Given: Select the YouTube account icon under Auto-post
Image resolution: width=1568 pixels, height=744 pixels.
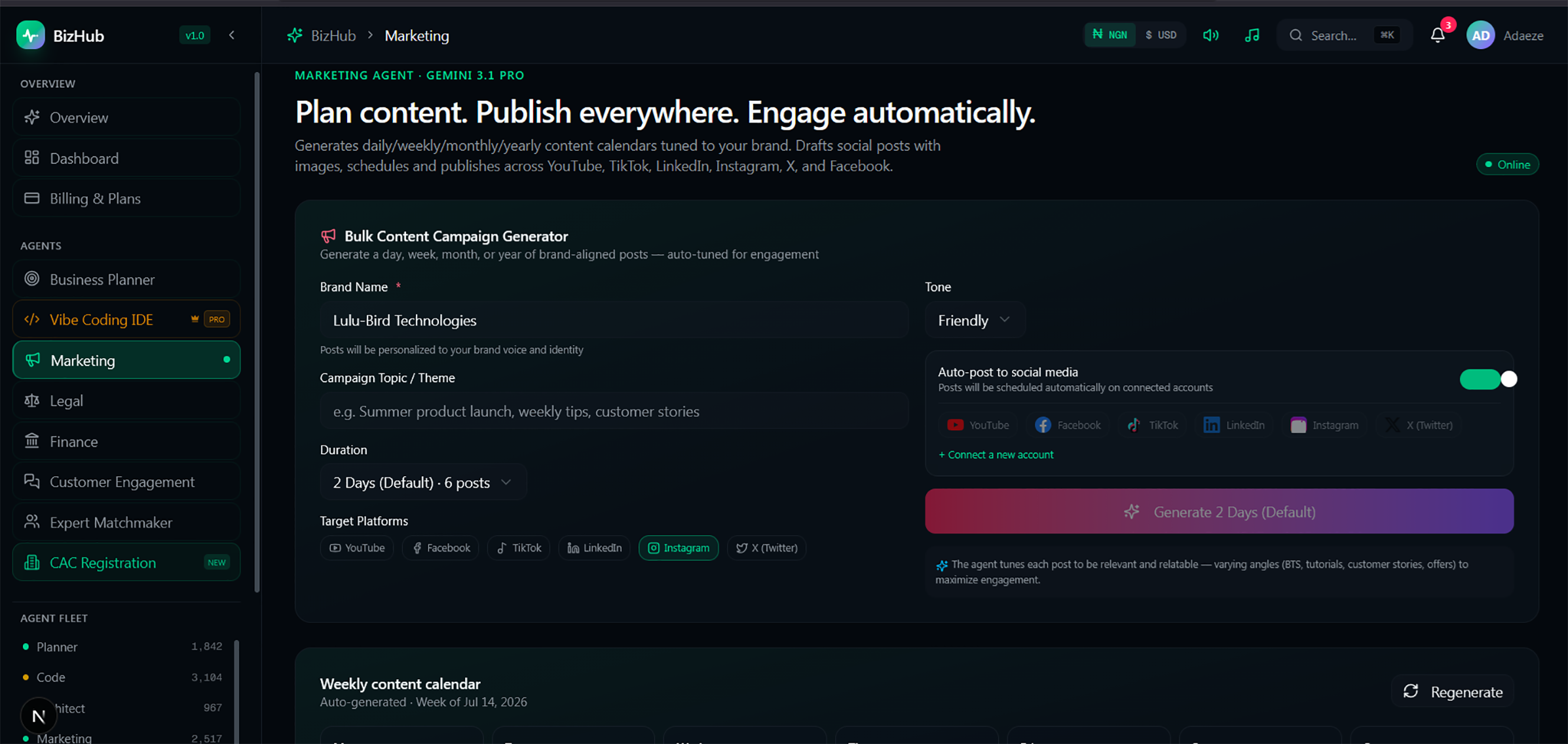Looking at the screenshot, I should [955, 425].
